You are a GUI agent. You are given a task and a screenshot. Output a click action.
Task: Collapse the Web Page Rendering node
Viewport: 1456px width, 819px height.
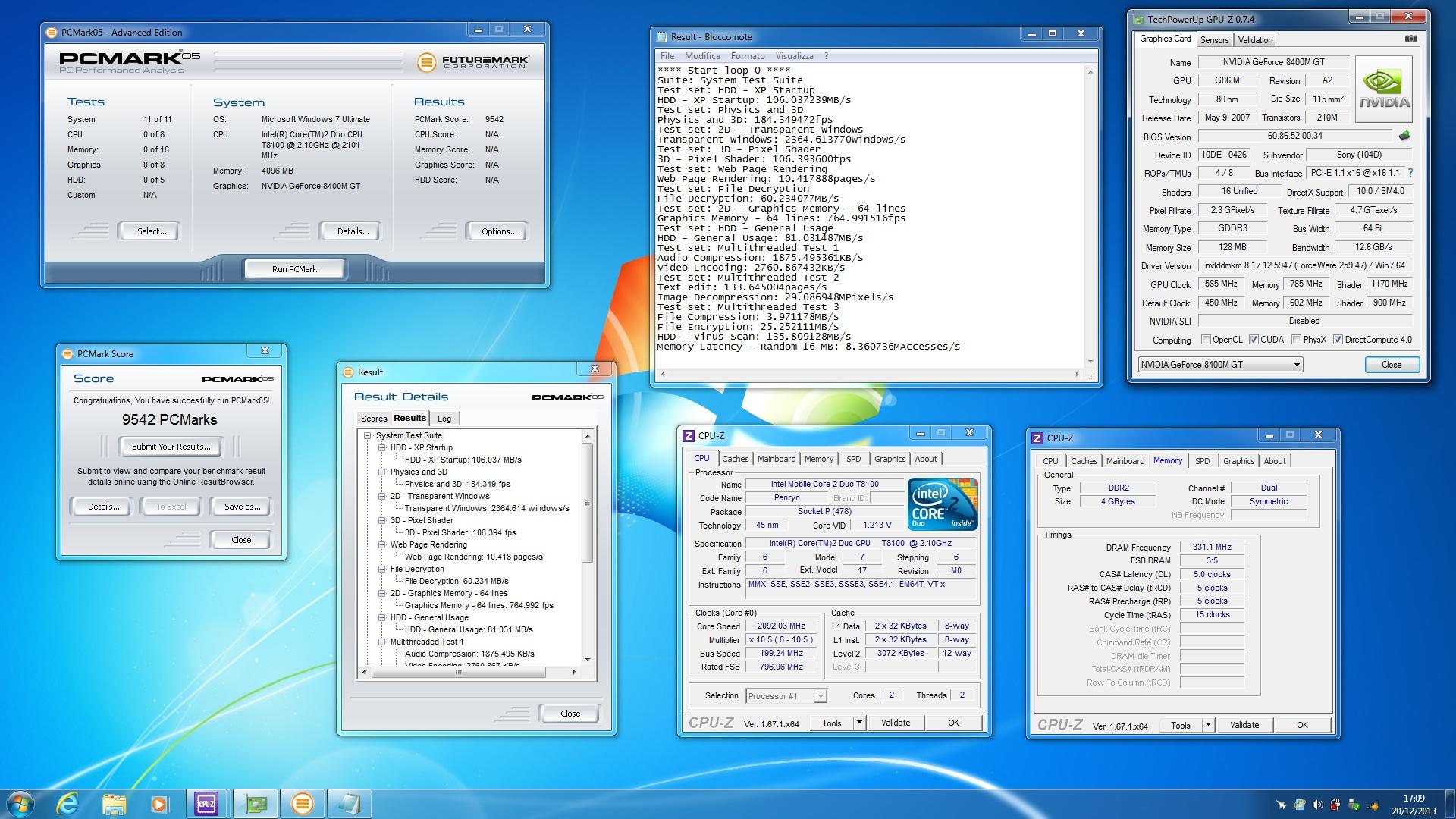click(382, 545)
